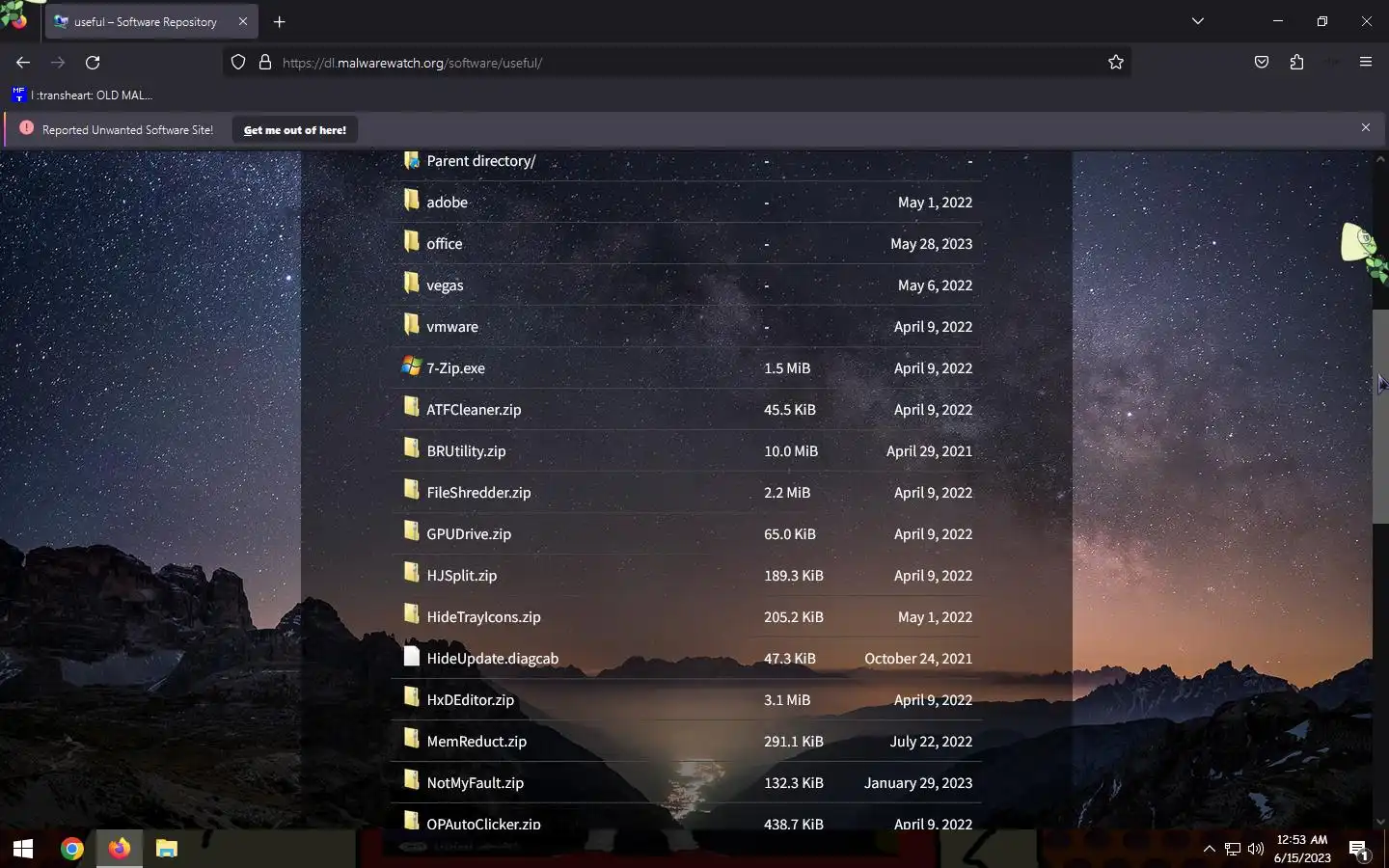
Task: Click the folder icon beside adobe
Action: point(411,200)
